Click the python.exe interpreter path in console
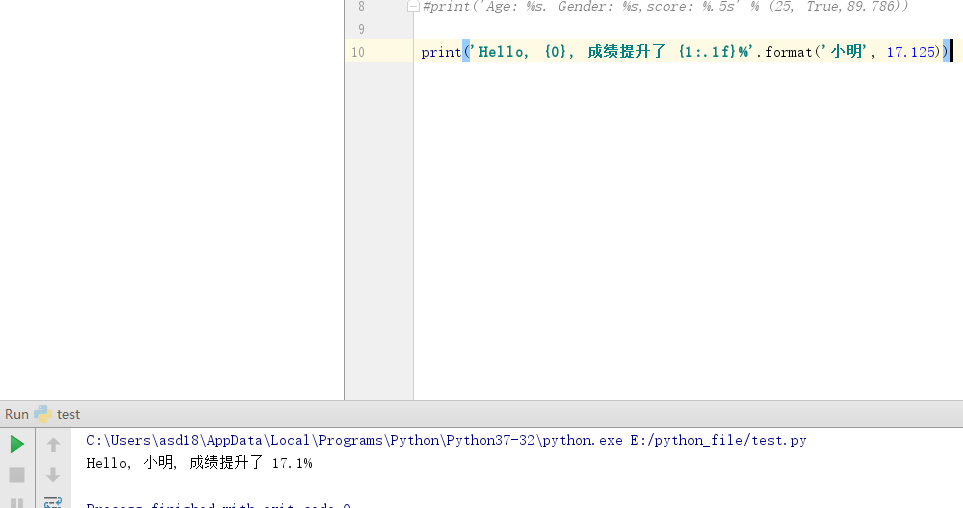The height and width of the screenshot is (508, 963). tap(354, 440)
